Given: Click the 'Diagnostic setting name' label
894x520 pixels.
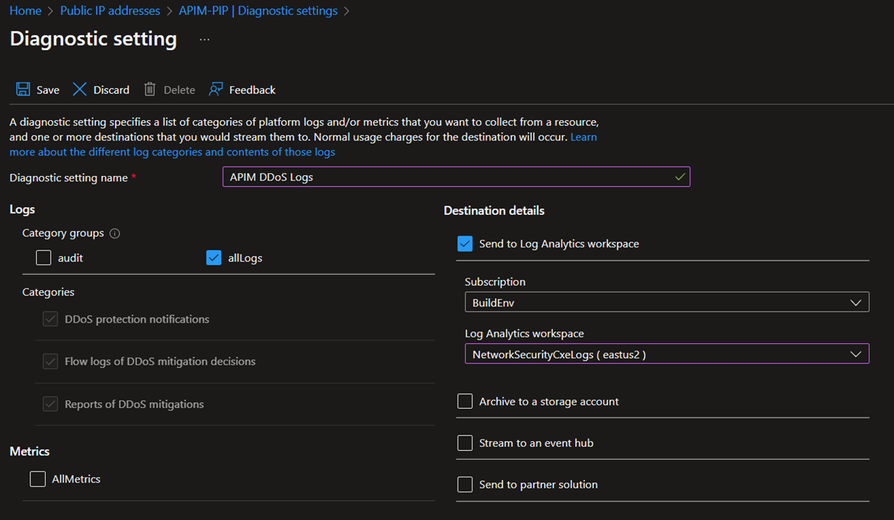Looking at the screenshot, I should coord(68,178).
